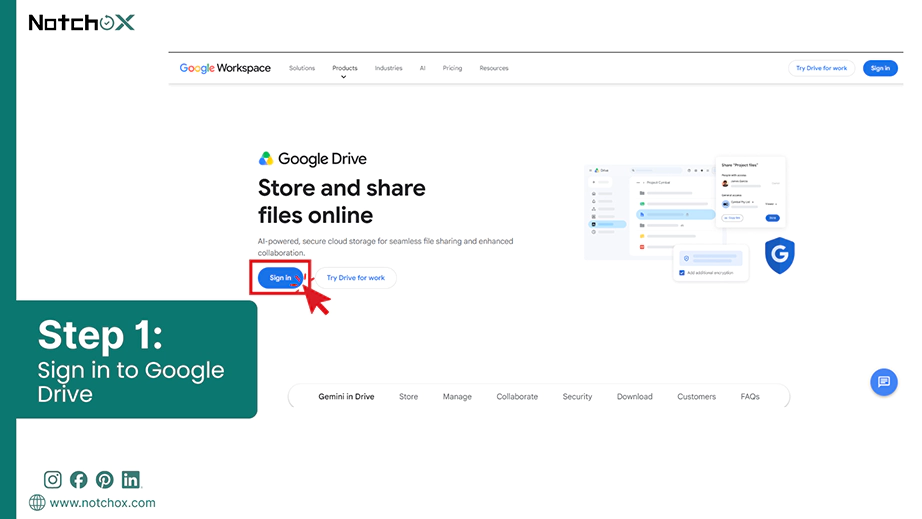Open the LinkedIn icon link

131,480
